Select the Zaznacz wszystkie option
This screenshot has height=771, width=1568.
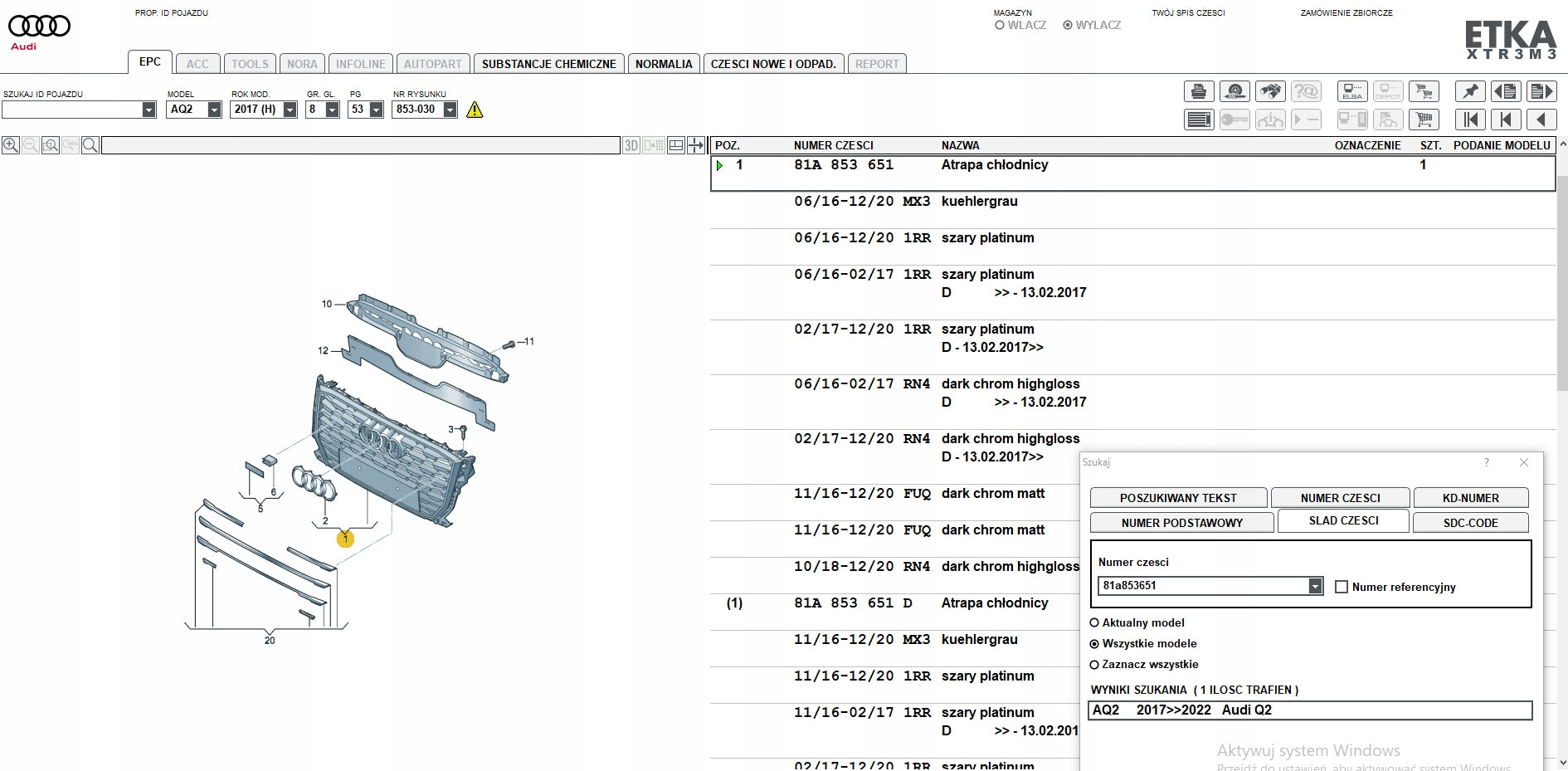[x=1094, y=664]
